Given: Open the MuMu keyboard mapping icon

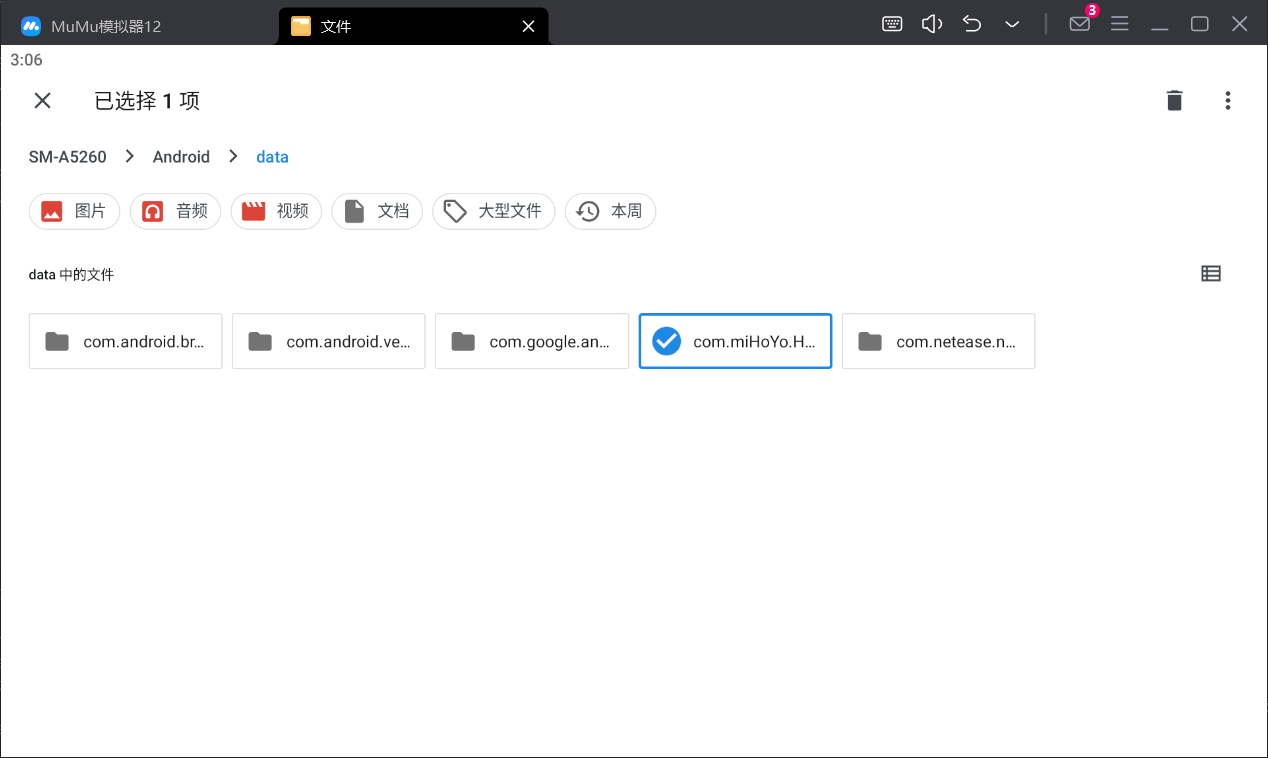Looking at the screenshot, I should click(x=893, y=24).
